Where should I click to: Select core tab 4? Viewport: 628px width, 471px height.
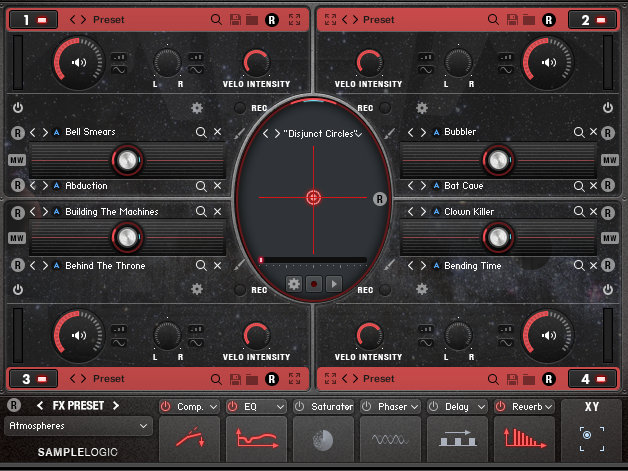(x=592, y=379)
